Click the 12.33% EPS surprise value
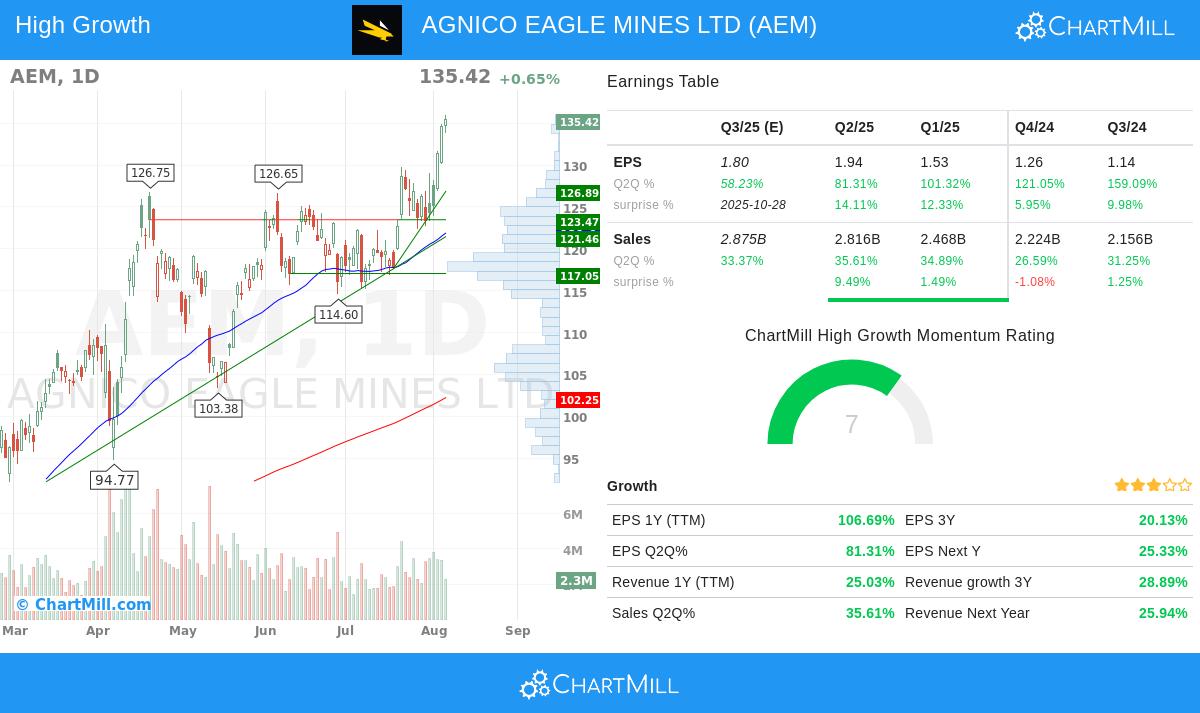 tap(942, 205)
